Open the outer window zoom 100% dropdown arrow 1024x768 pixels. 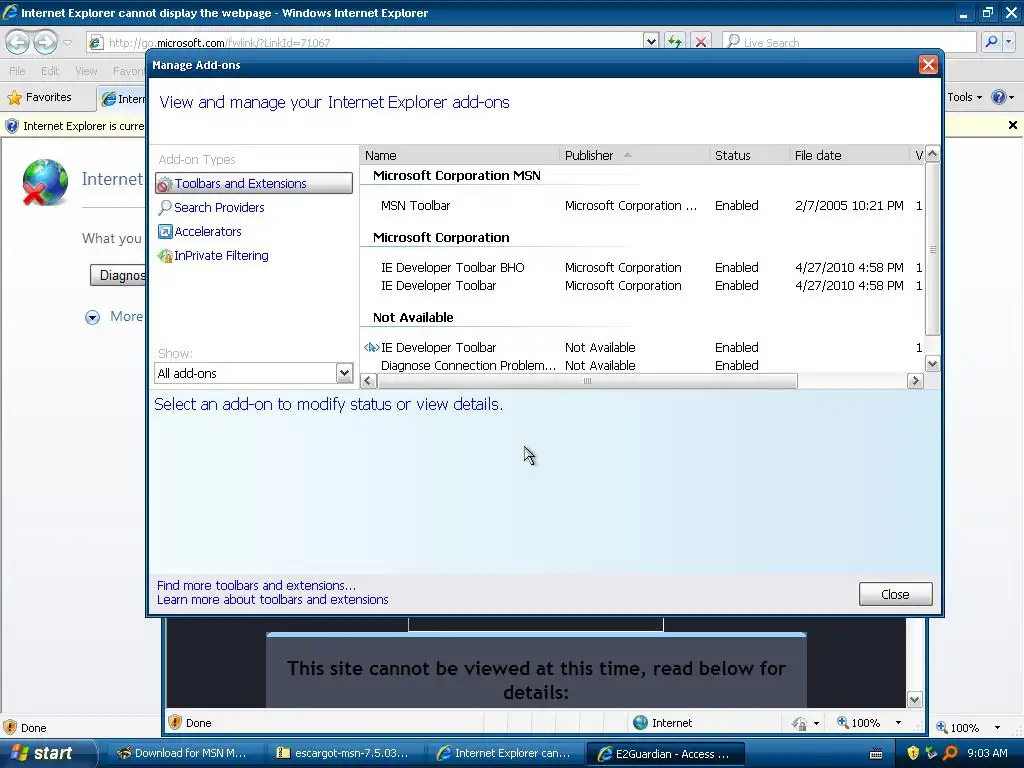pyautogui.click(x=997, y=728)
